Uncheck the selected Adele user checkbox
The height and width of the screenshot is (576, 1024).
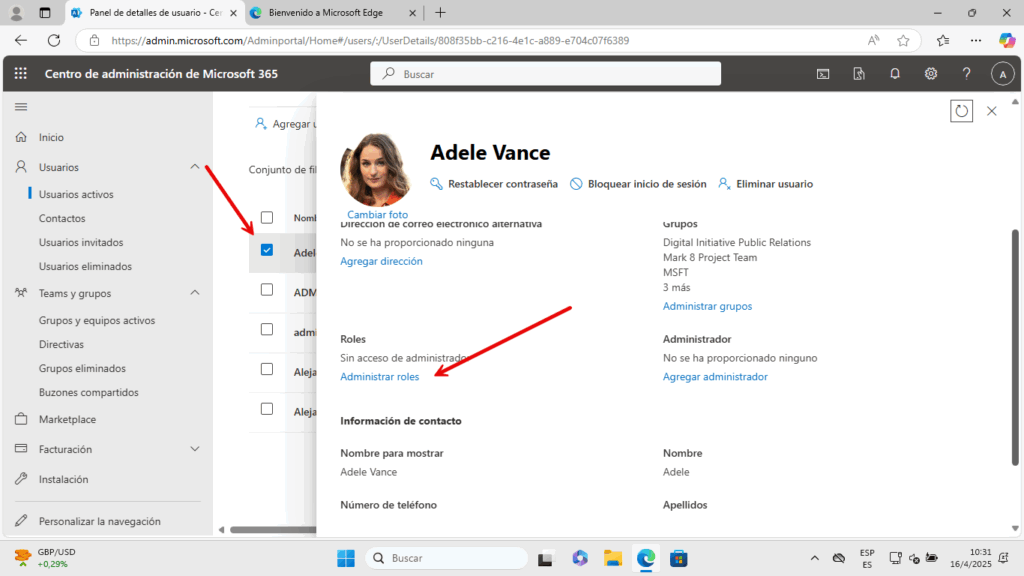pyautogui.click(x=267, y=250)
